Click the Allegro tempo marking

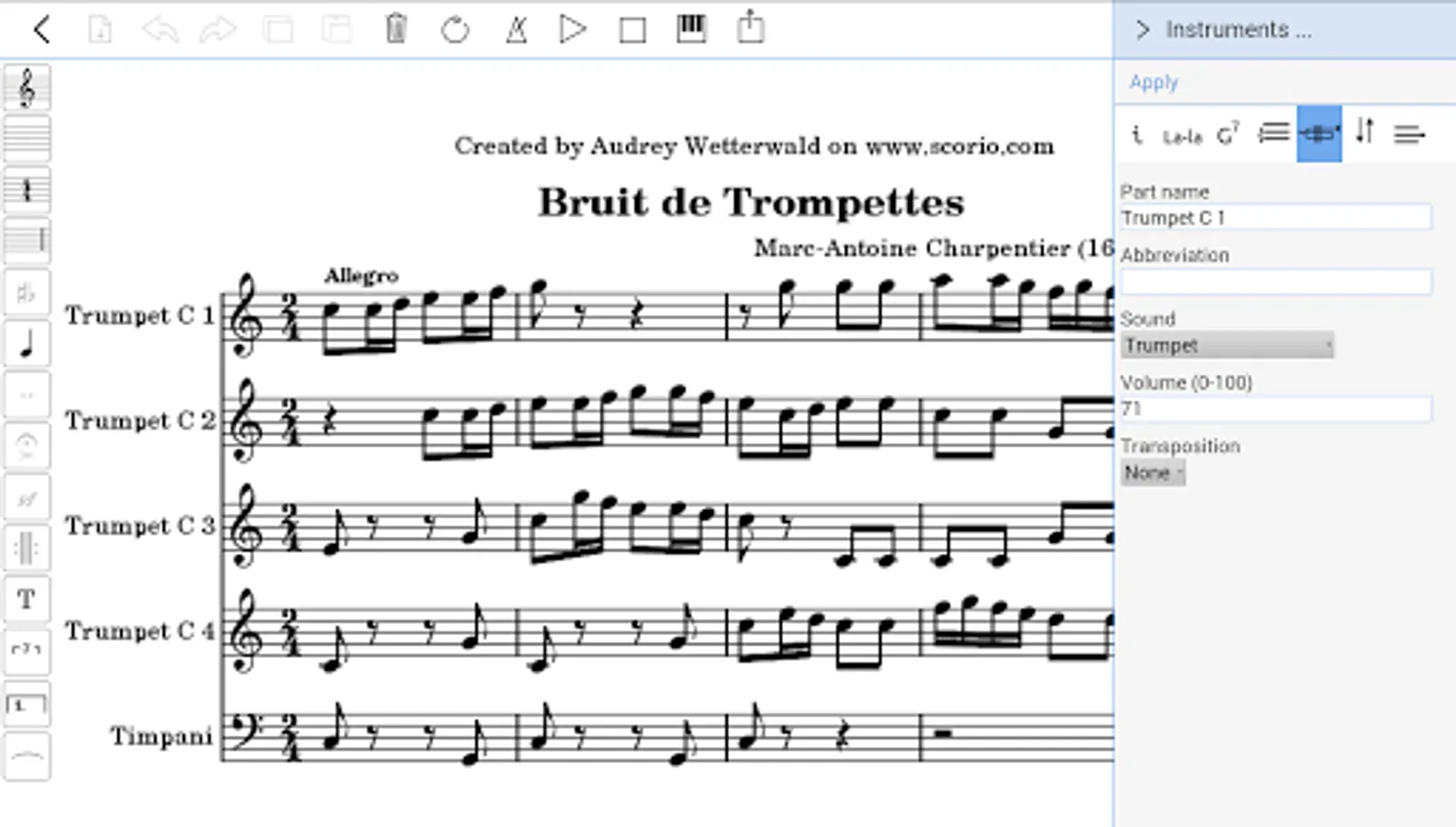coord(361,276)
